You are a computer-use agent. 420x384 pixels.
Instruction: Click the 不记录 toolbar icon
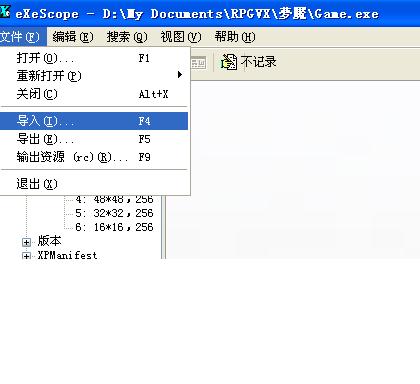(229, 62)
